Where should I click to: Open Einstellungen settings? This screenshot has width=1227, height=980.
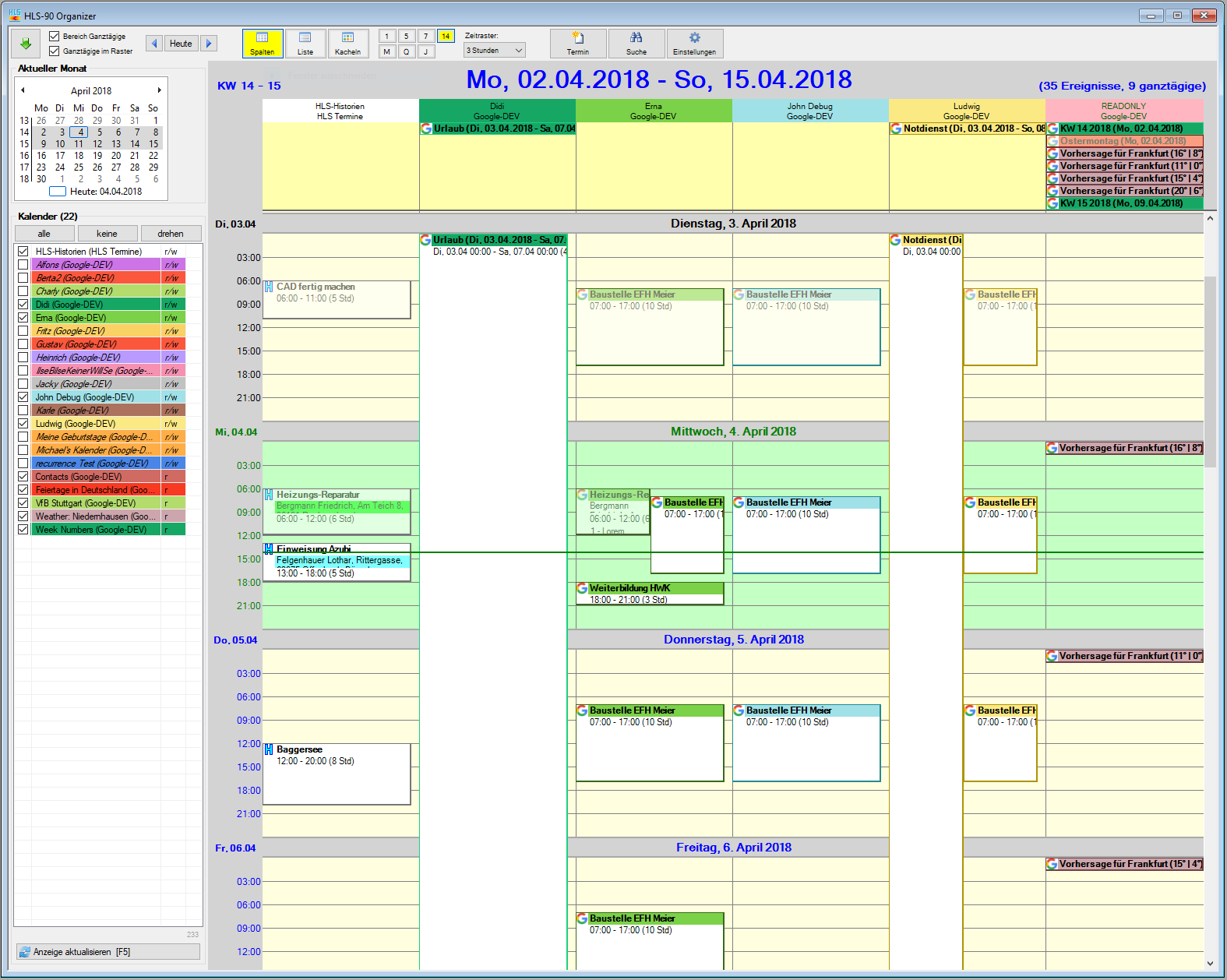tap(694, 44)
